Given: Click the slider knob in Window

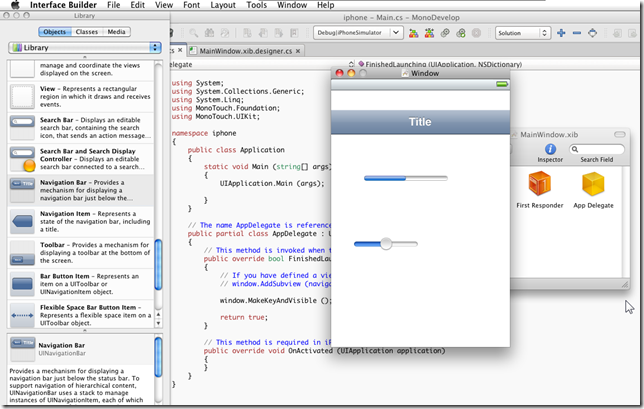Looking at the screenshot, I should [386, 244].
